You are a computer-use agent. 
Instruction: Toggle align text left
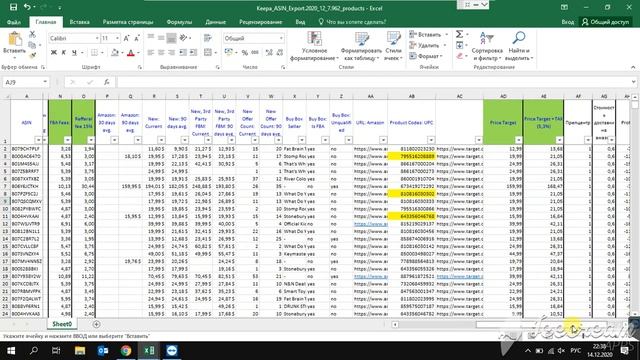point(151,53)
